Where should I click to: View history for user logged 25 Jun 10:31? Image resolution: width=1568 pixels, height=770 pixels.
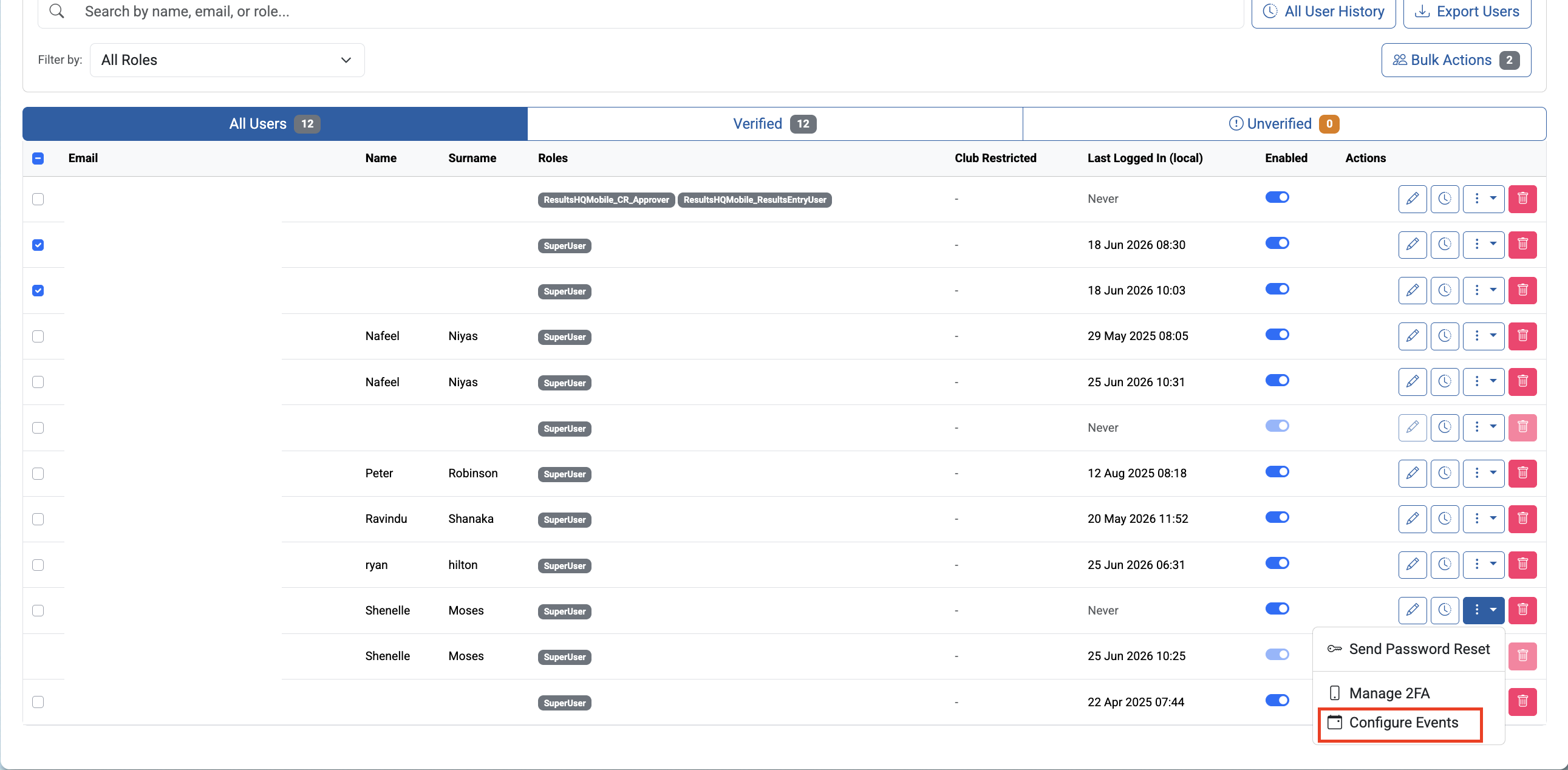tap(1445, 381)
